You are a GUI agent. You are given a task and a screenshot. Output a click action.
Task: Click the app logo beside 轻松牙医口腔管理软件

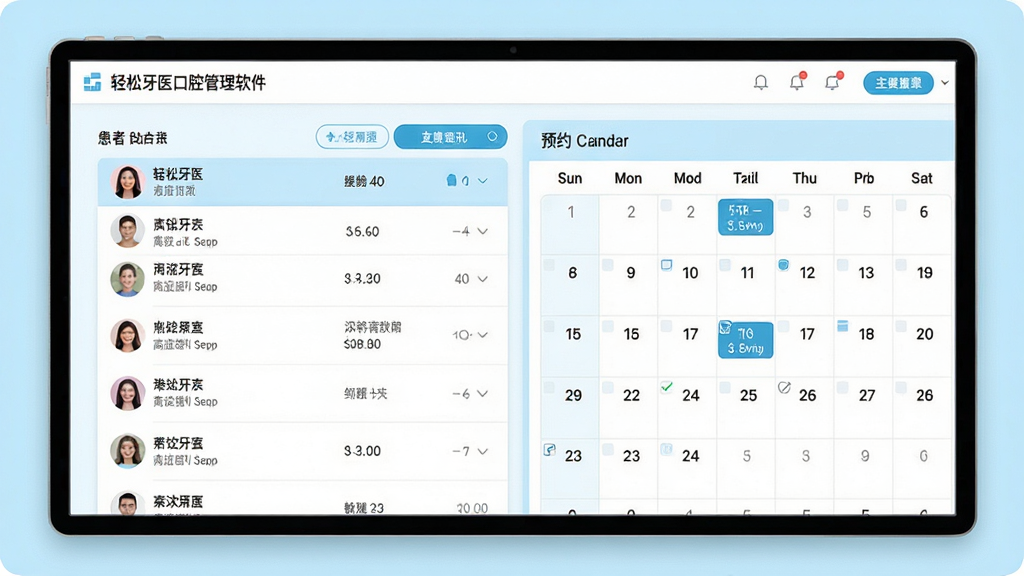click(93, 82)
